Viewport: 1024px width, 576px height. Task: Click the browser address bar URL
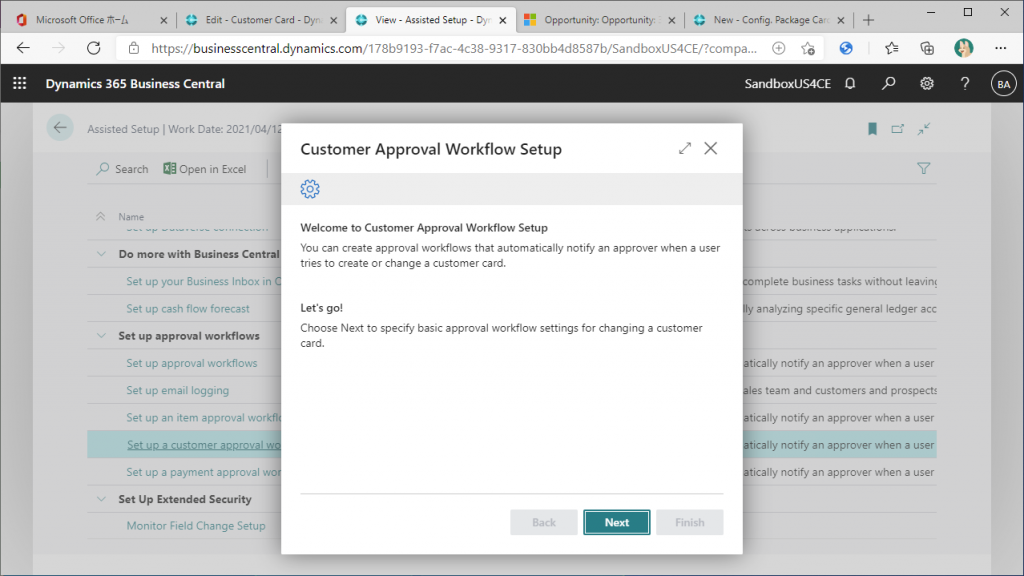pyautogui.click(x=454, y=48)
